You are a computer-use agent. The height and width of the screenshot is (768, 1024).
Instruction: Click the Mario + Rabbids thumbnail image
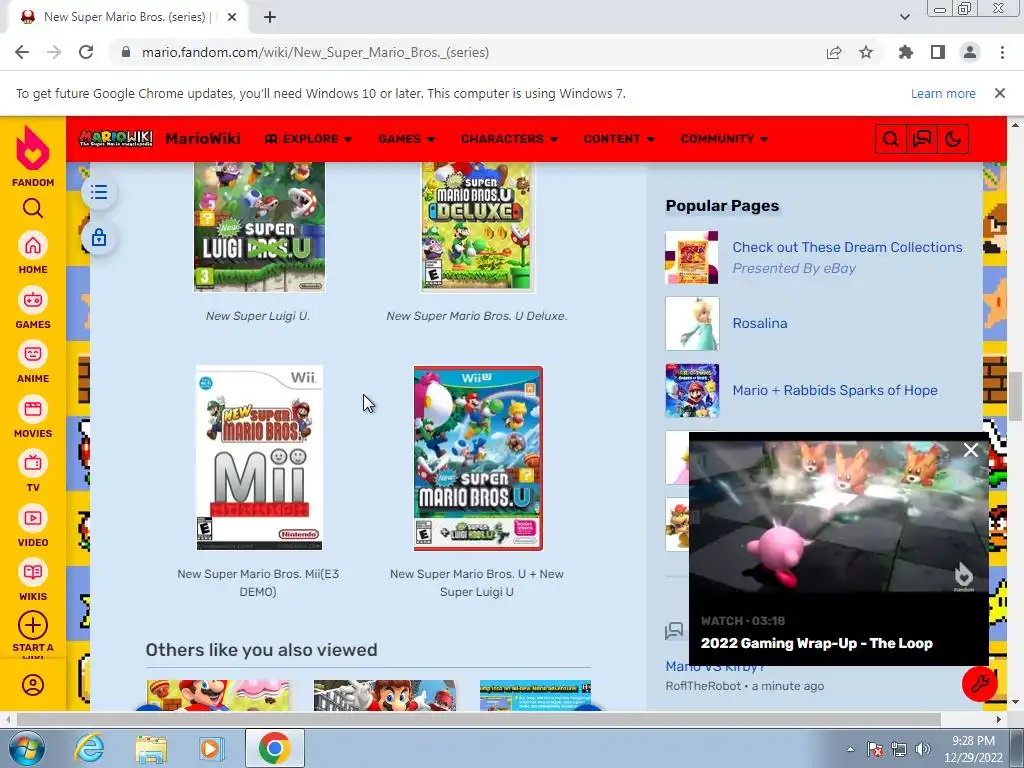(692, 391)
